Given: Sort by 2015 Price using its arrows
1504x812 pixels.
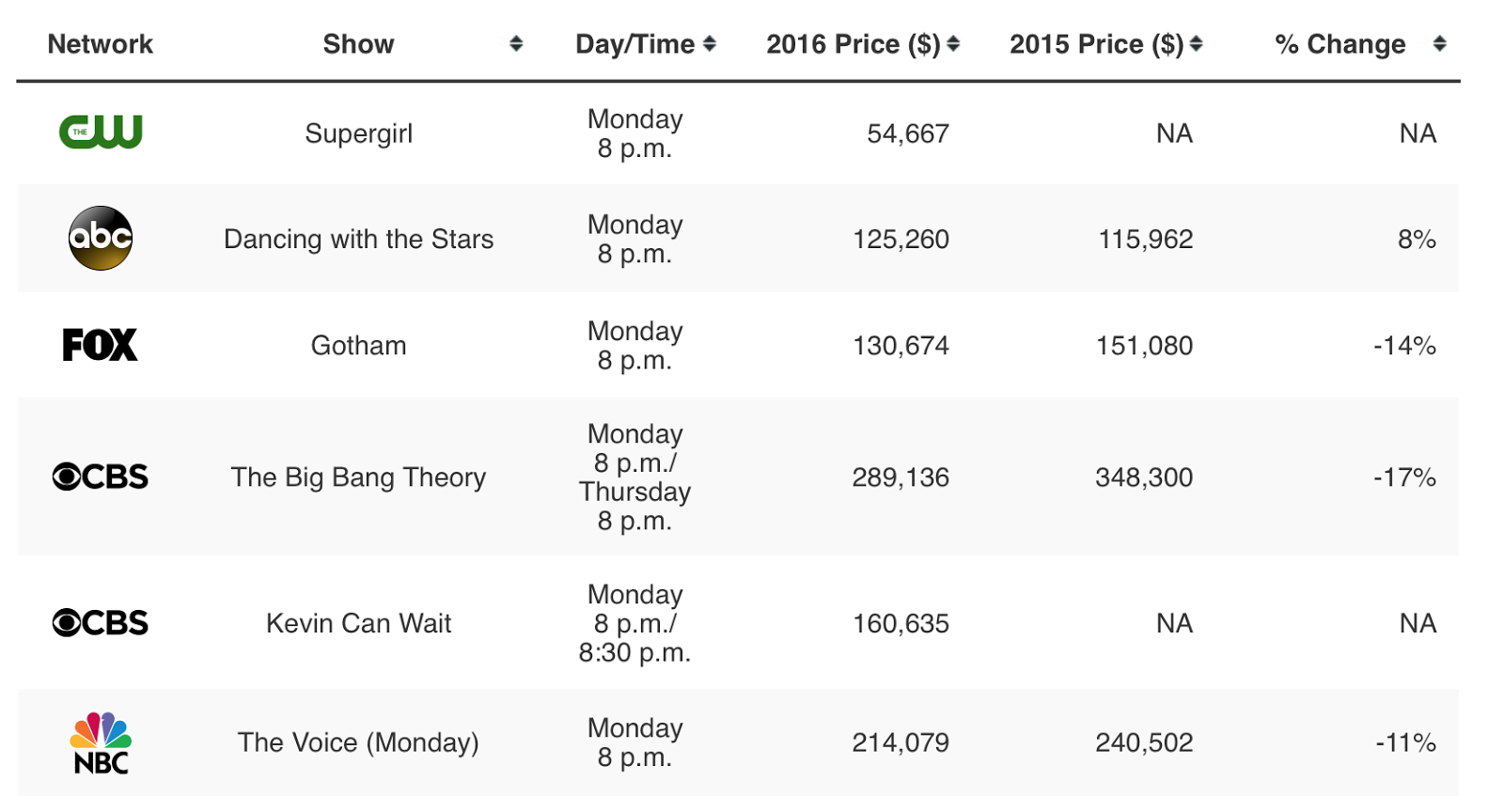Looking at the screenshot, I should click(x=1196, y=44).
